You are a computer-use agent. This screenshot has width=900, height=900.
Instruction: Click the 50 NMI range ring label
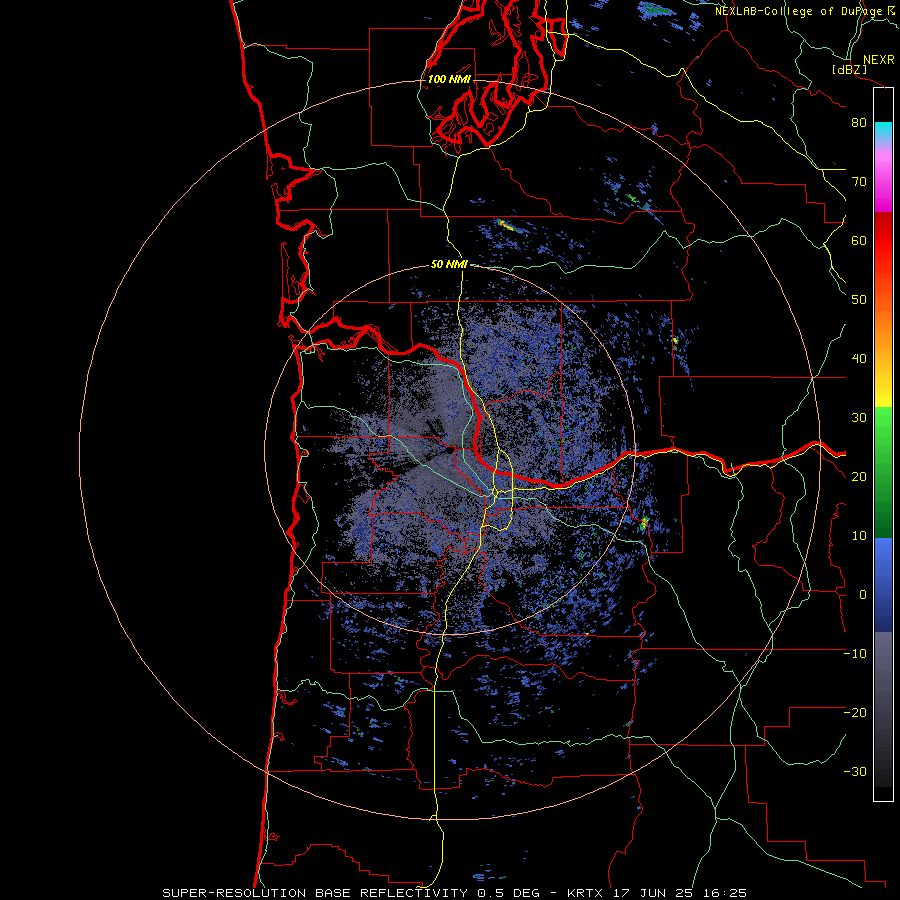[449, 265]
